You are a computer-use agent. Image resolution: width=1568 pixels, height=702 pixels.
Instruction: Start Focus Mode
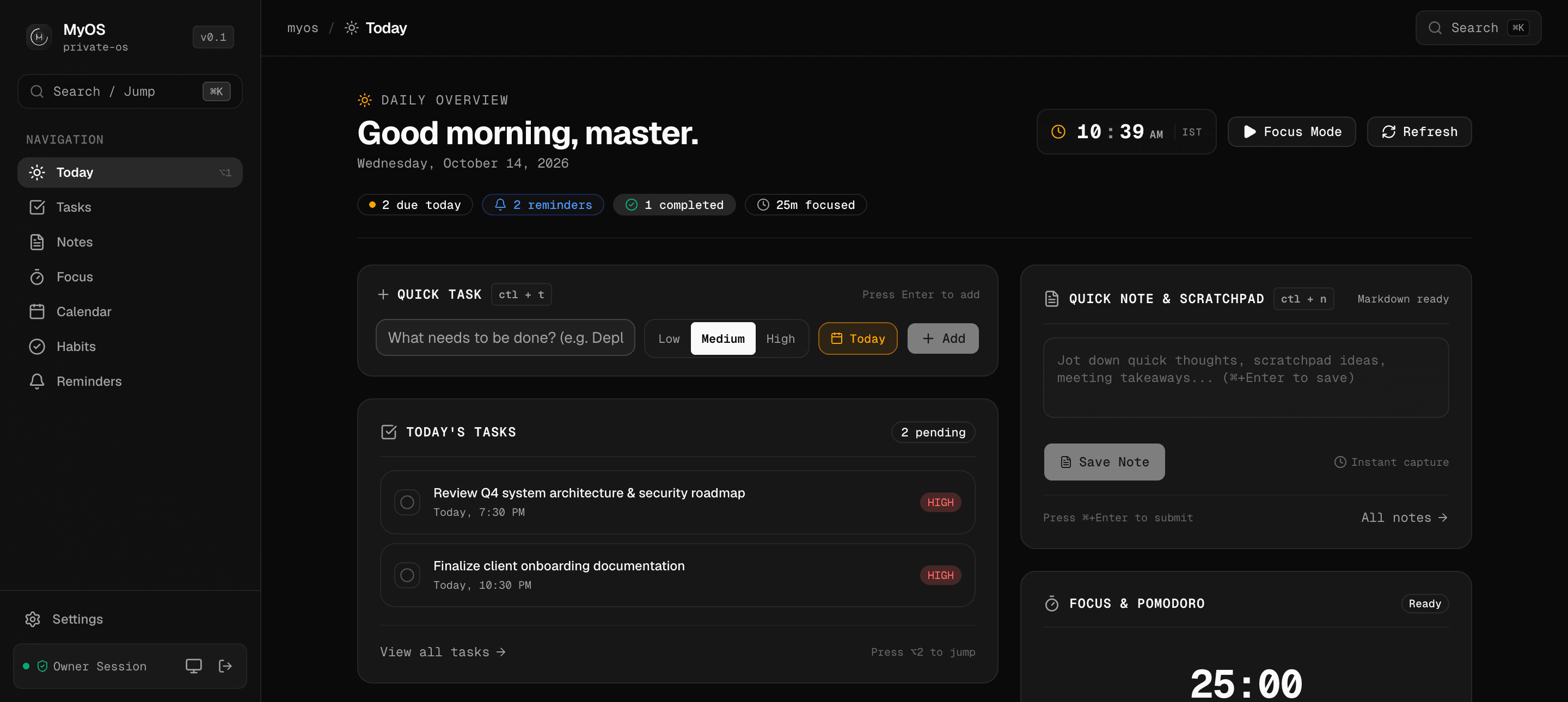(x=1291, y=132)
